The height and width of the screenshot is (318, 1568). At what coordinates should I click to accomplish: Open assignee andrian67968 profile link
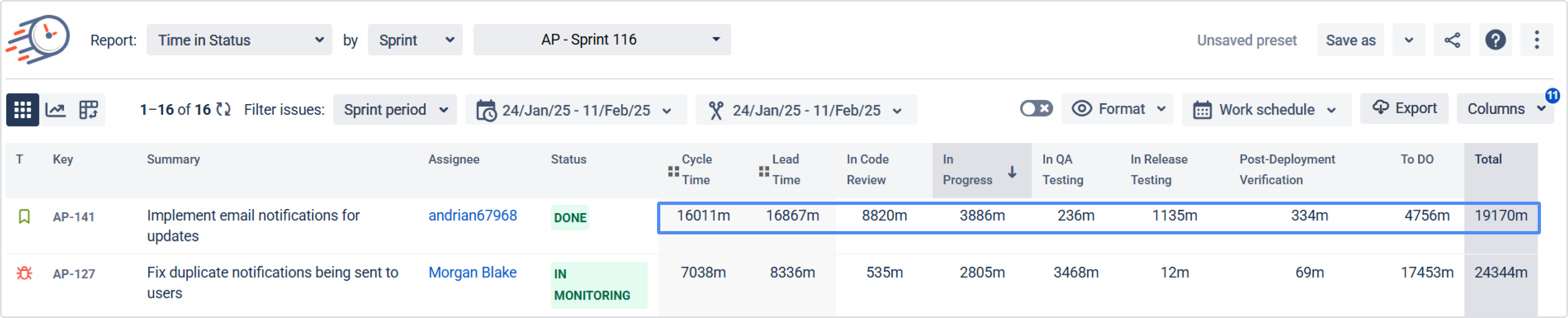coord(472,216)
